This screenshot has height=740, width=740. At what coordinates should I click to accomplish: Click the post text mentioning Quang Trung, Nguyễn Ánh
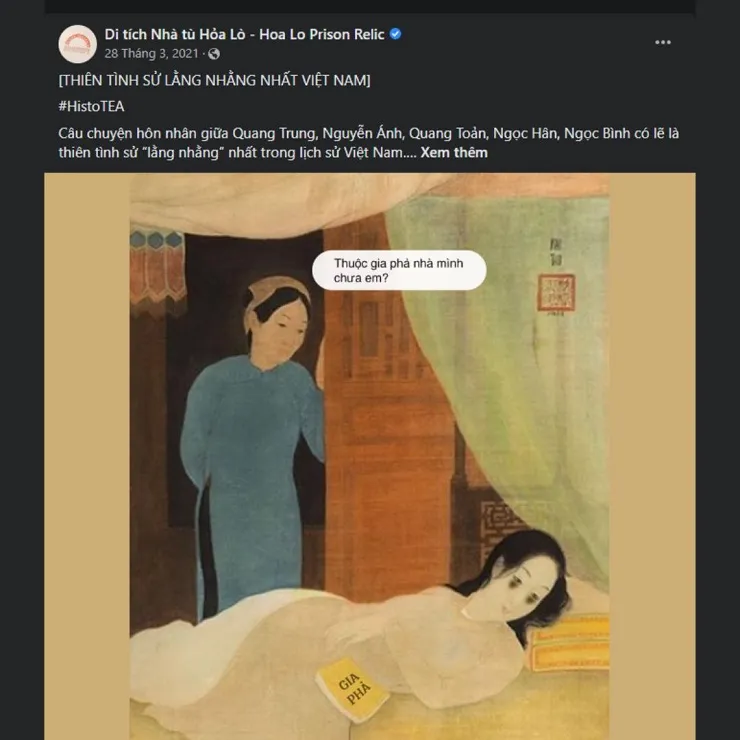tap(368, 143)
